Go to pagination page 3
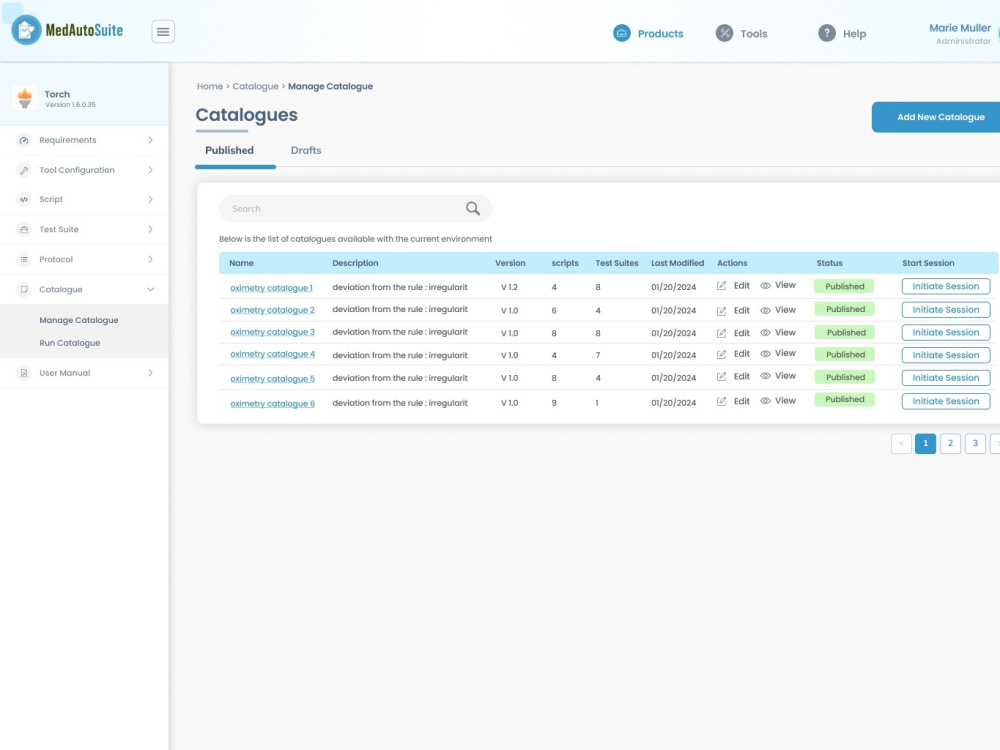The image size is (1000, 750). 975,443
